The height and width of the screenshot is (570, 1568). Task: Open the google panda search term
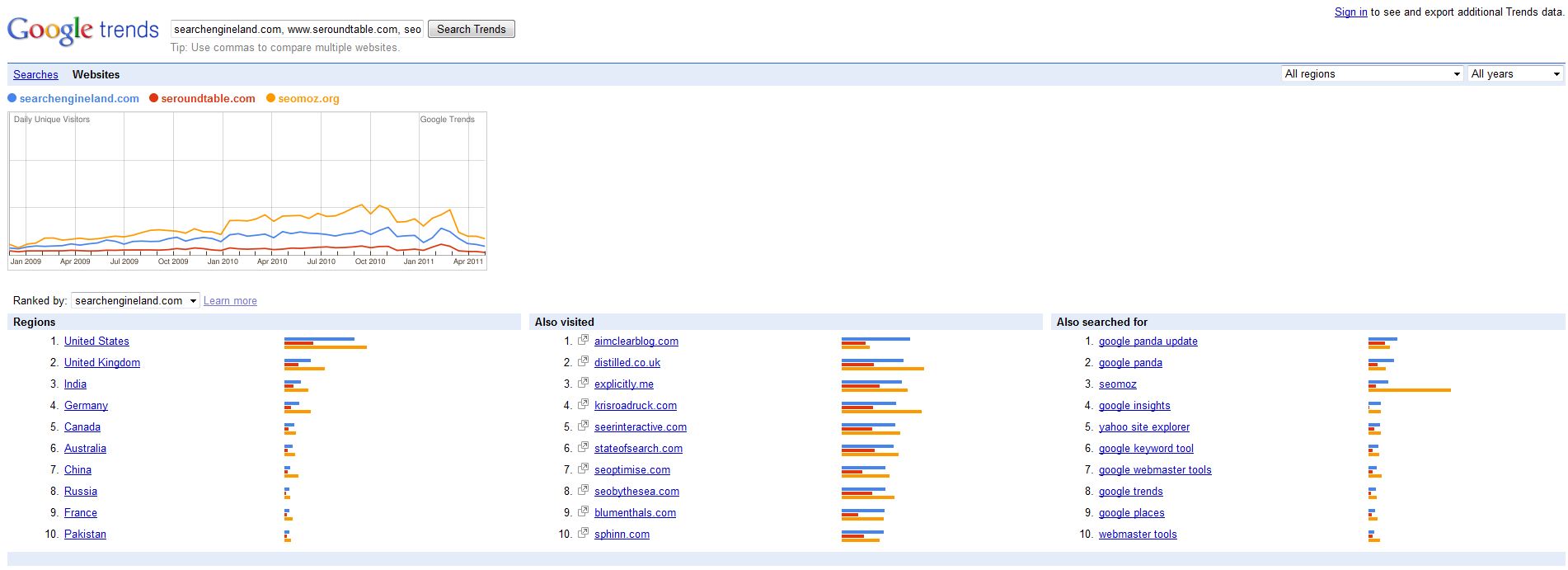pyautogui.click(x=1130, y=363)
